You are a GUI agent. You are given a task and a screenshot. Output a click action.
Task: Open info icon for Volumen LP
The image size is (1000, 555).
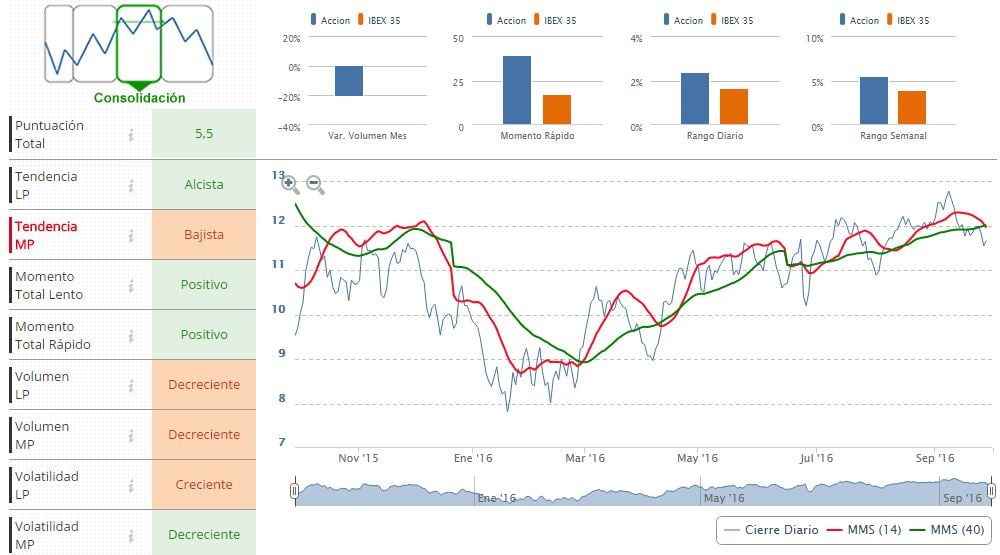click(130, 385)
